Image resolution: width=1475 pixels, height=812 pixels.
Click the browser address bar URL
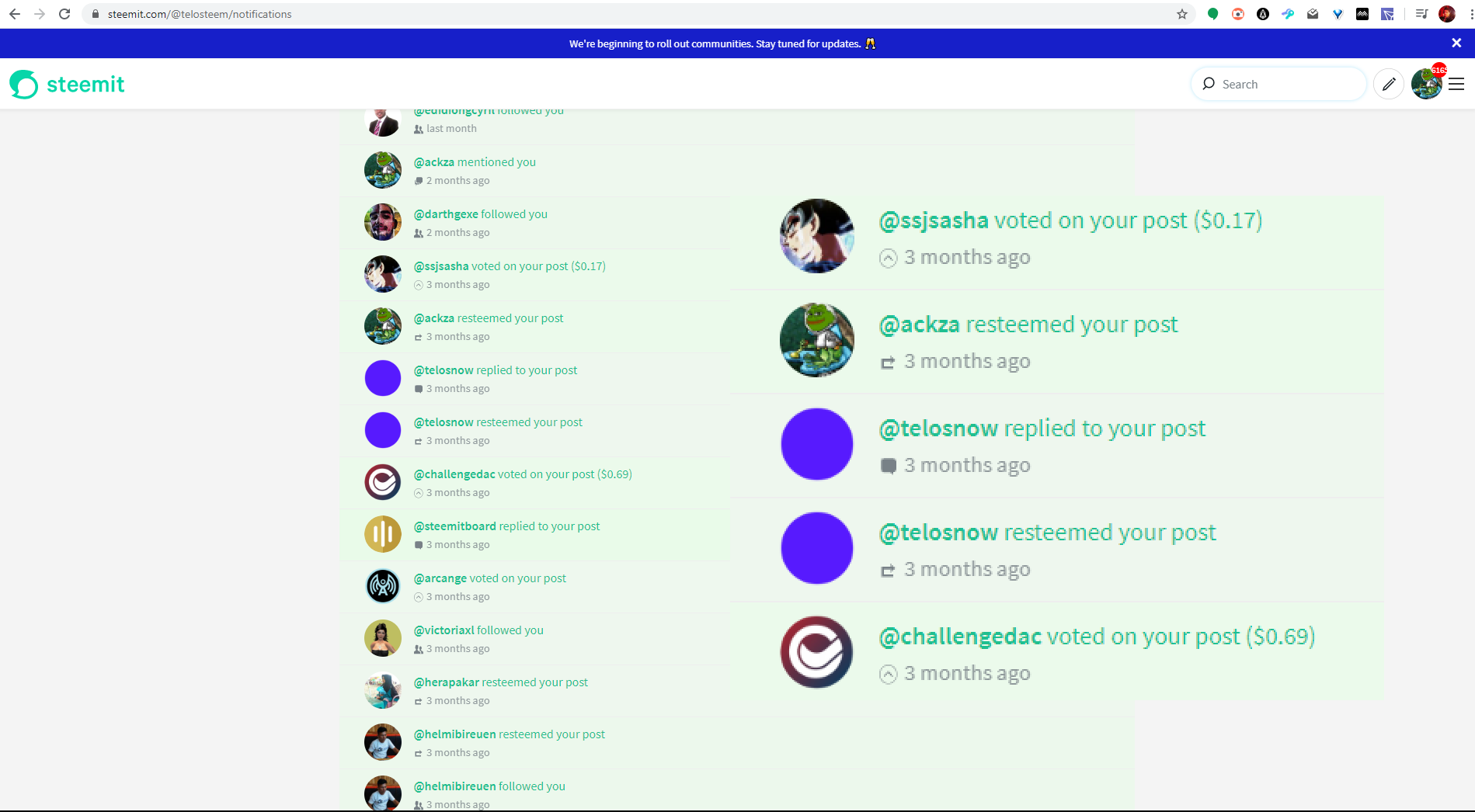tap(200, 14)
